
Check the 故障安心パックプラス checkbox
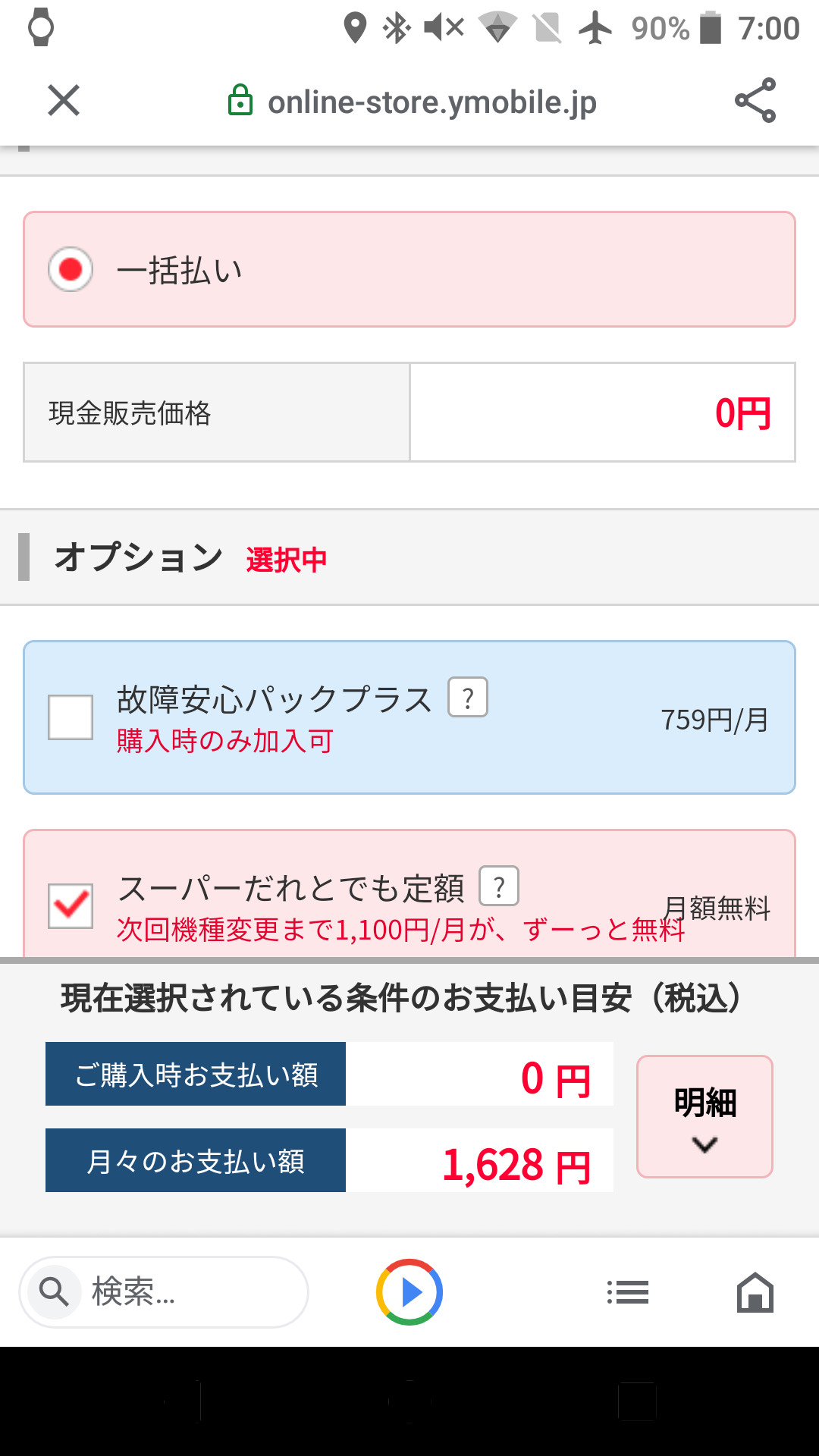[71, 717]
